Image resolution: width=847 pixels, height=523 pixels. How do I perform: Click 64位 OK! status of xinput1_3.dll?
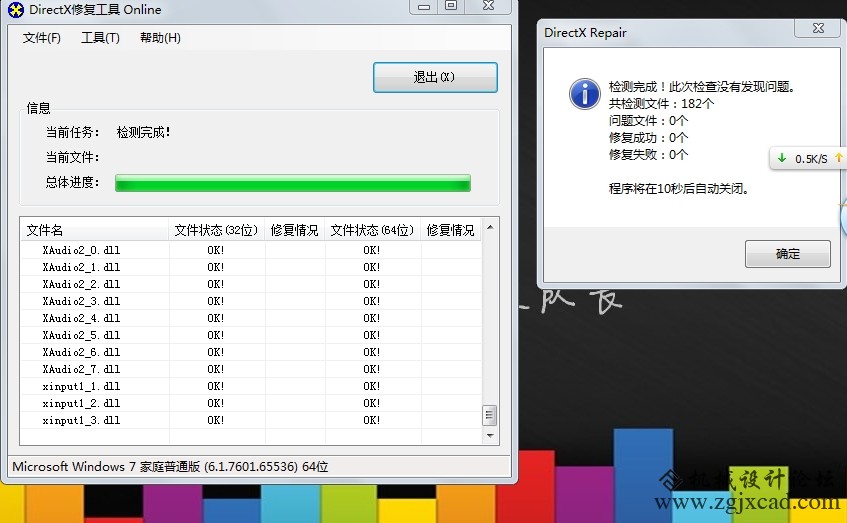[x=372, y=420]
